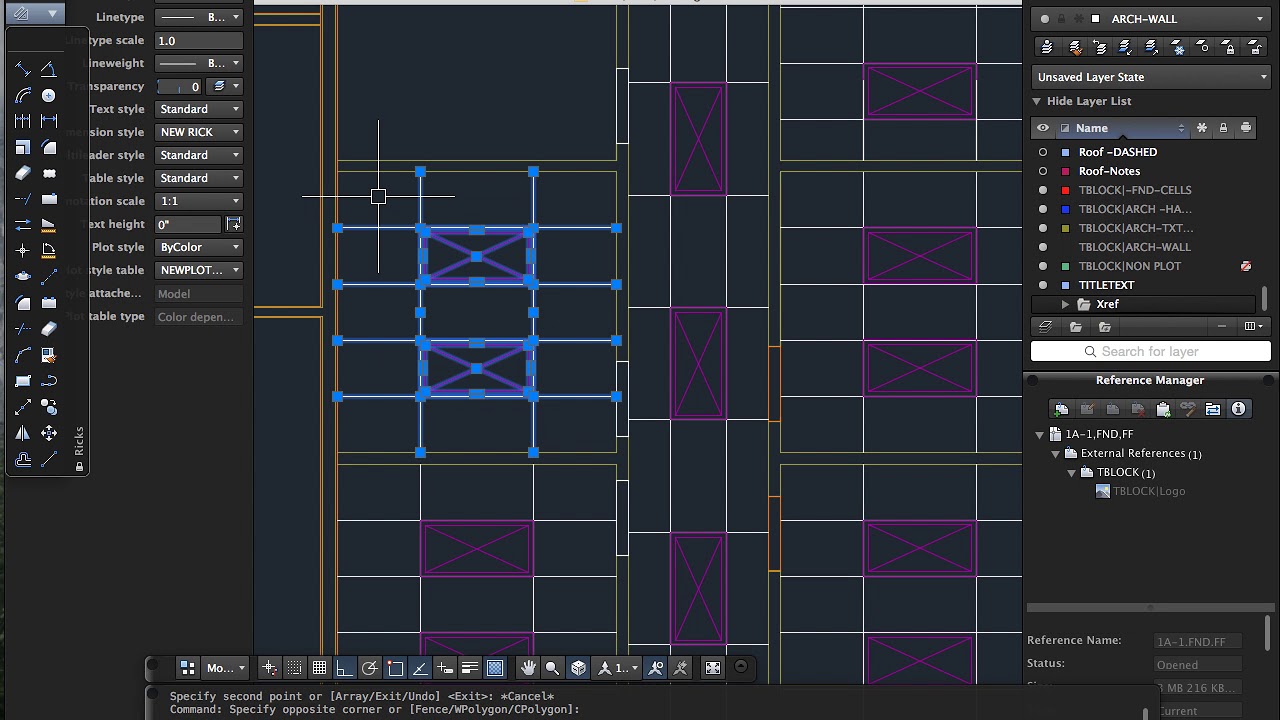Activate the Zoom magnifier tool
Image resolution: width=1280 pixels, height=720 pixels.
(552, 668)
